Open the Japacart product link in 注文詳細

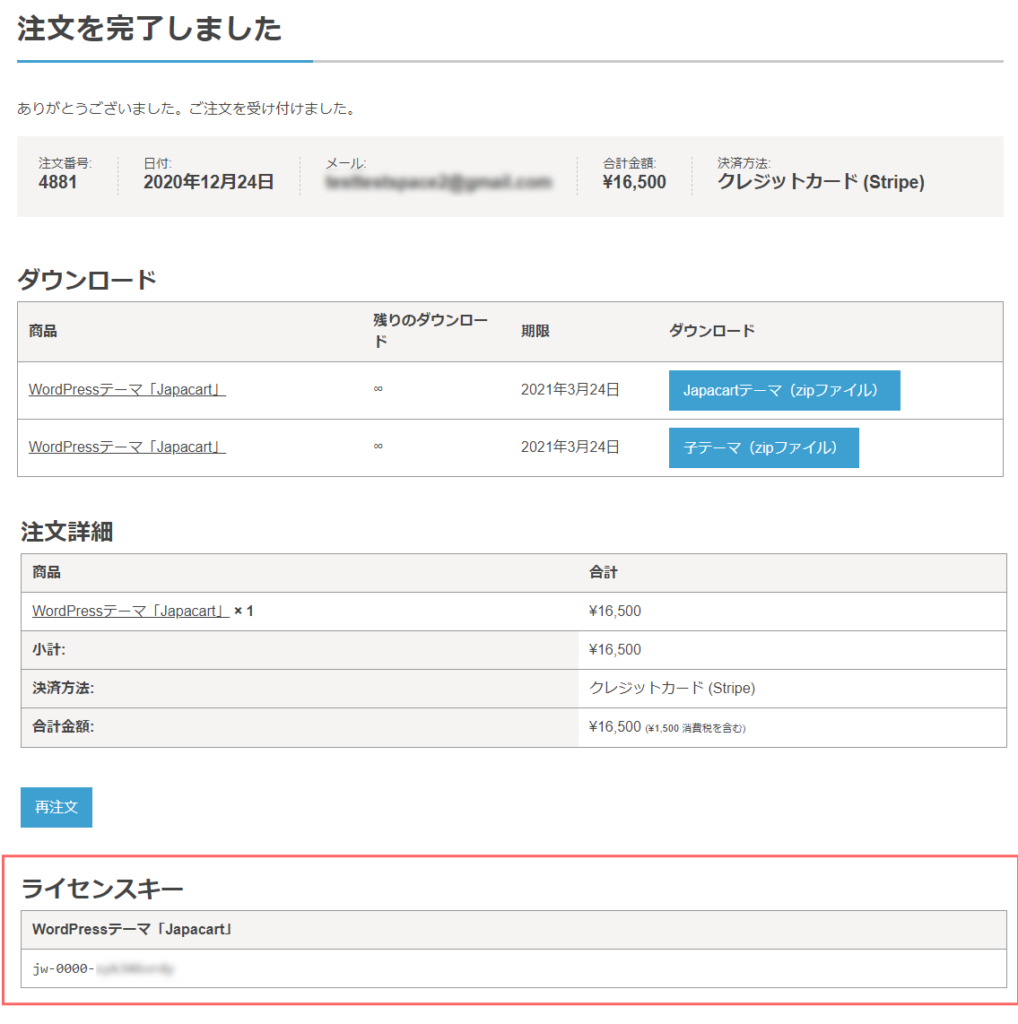point(131,611)
